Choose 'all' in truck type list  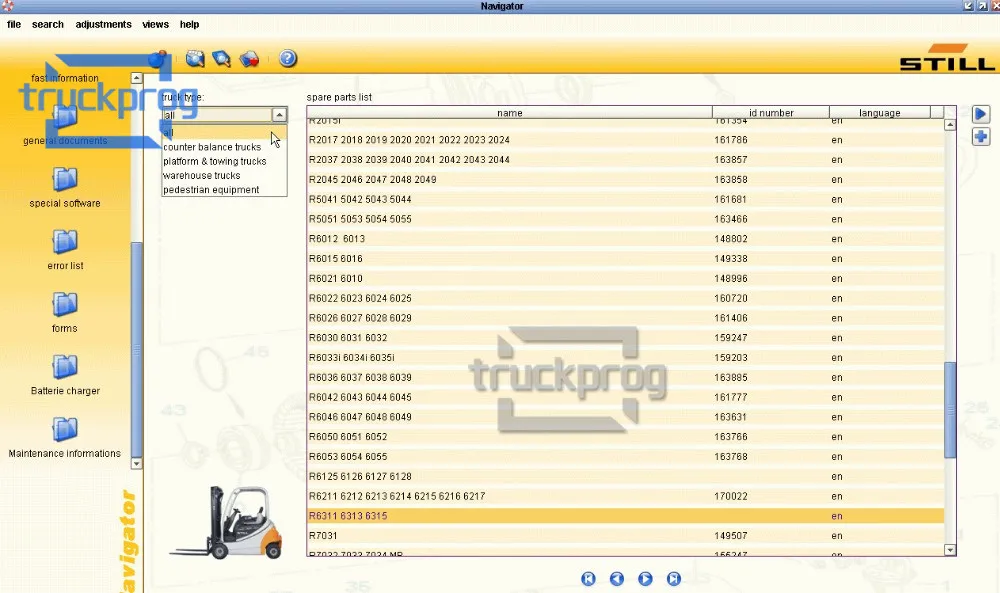point(224,133)
